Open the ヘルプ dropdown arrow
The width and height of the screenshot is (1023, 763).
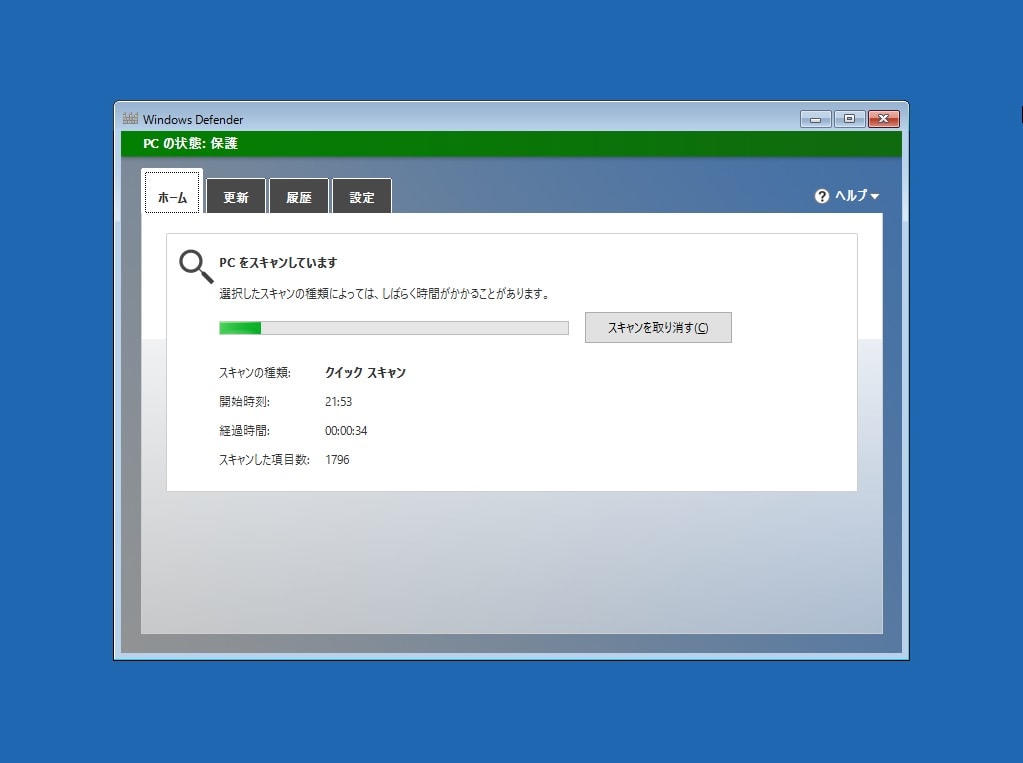coord(875,196)
